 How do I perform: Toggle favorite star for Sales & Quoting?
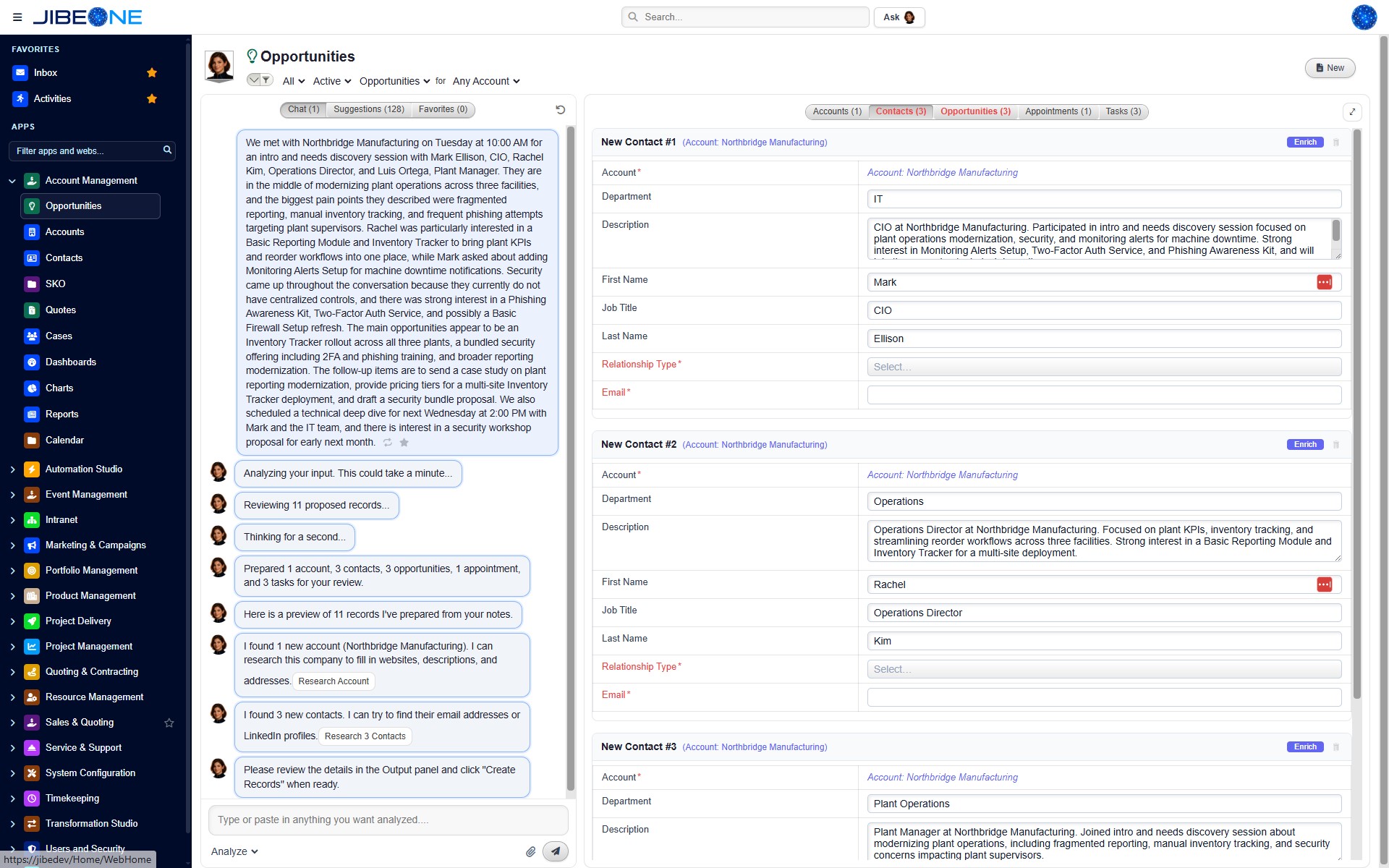[169, 723]
